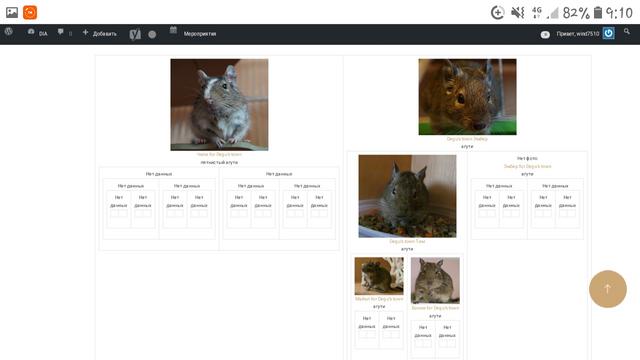Screen dimensions: 640x360
Task: Open the calendar icon beside Мероприятия
Action: (x=173, y=30)
